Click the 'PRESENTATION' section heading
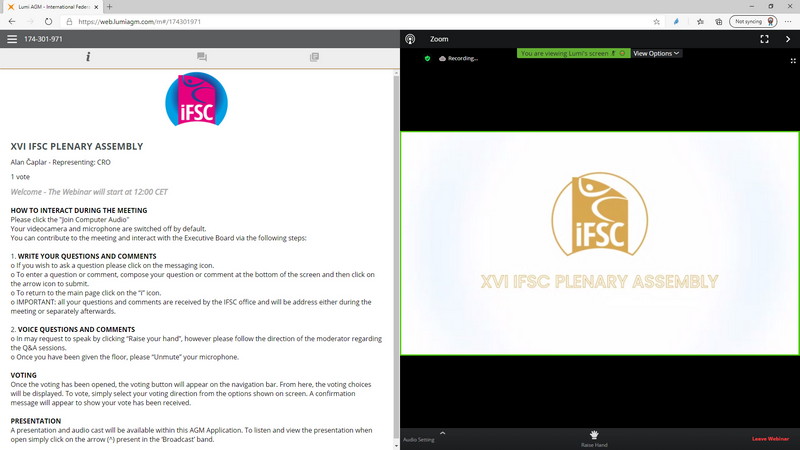The width and height of the screenshot is (800, 450). (x=36, y=421)
